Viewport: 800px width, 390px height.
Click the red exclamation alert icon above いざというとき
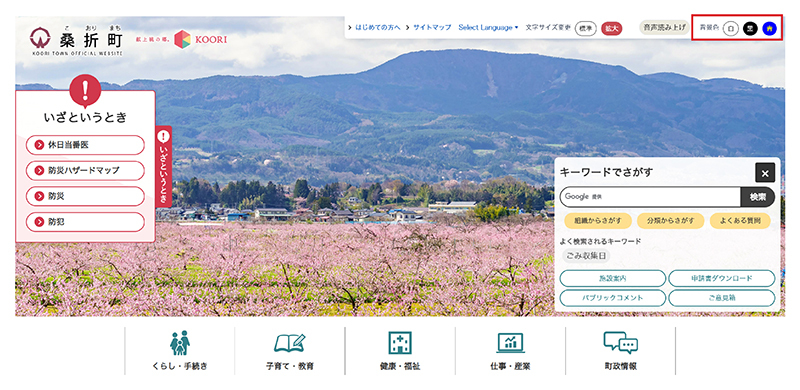point(85,90)
